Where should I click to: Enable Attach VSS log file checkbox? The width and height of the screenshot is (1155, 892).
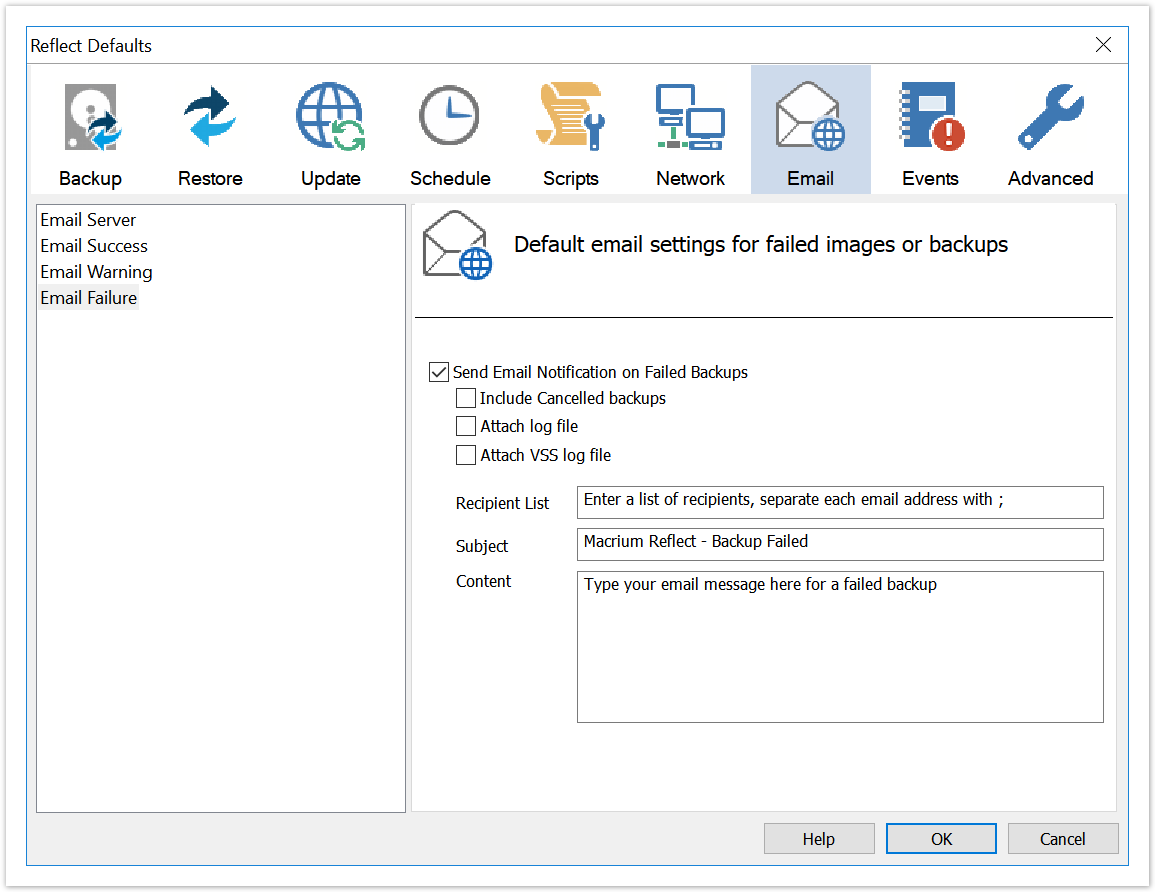tap(466, 455)
